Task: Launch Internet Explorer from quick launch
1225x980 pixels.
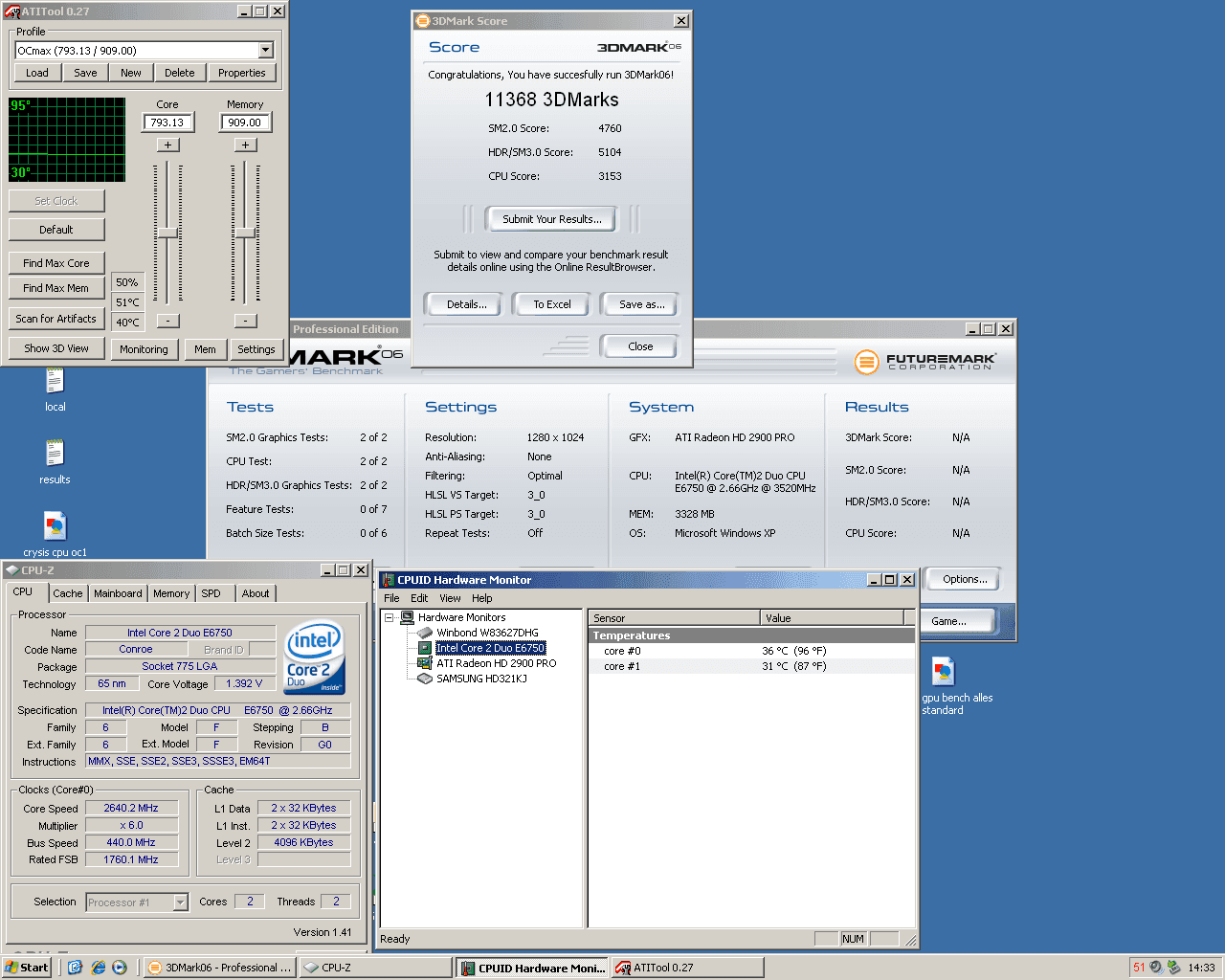Action: click(x=98, y=968)
